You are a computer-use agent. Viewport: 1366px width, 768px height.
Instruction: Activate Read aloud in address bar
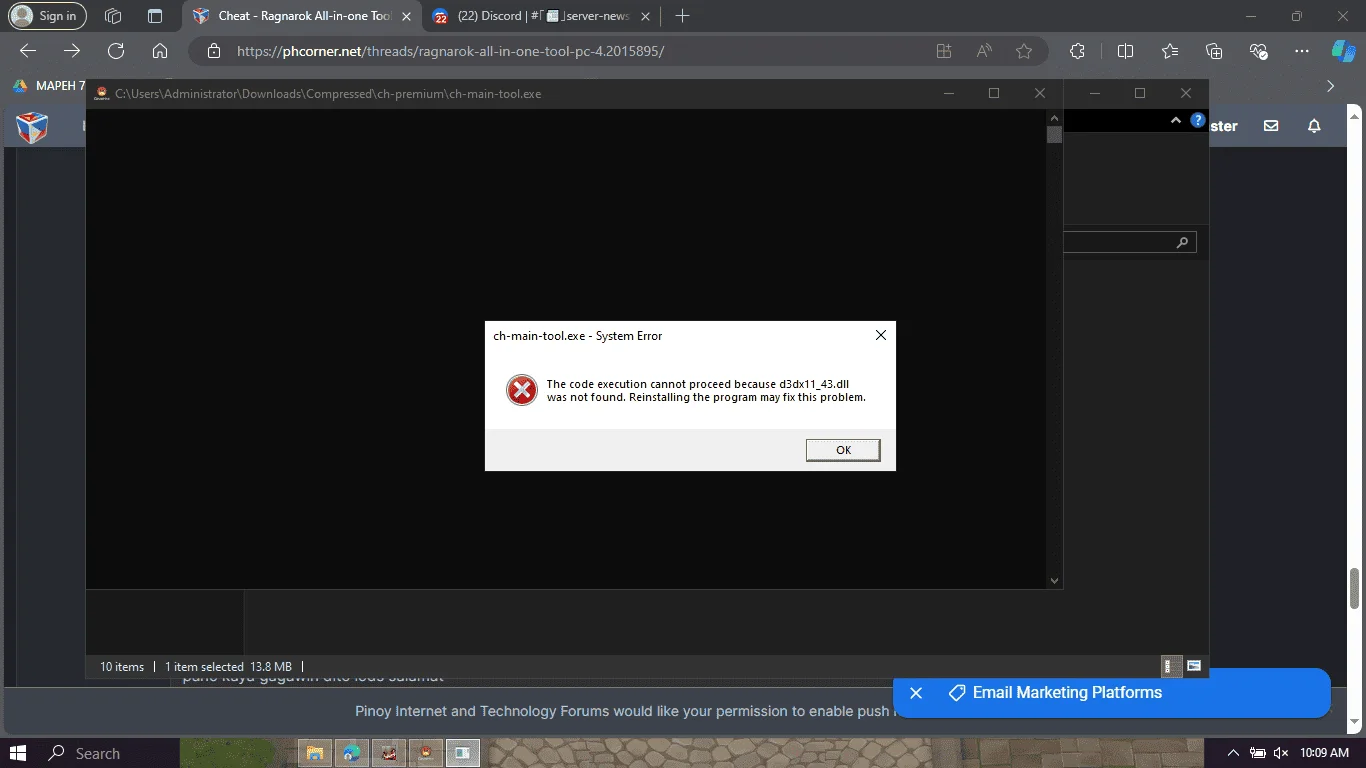pyautogui.click(x=984, y=51)
